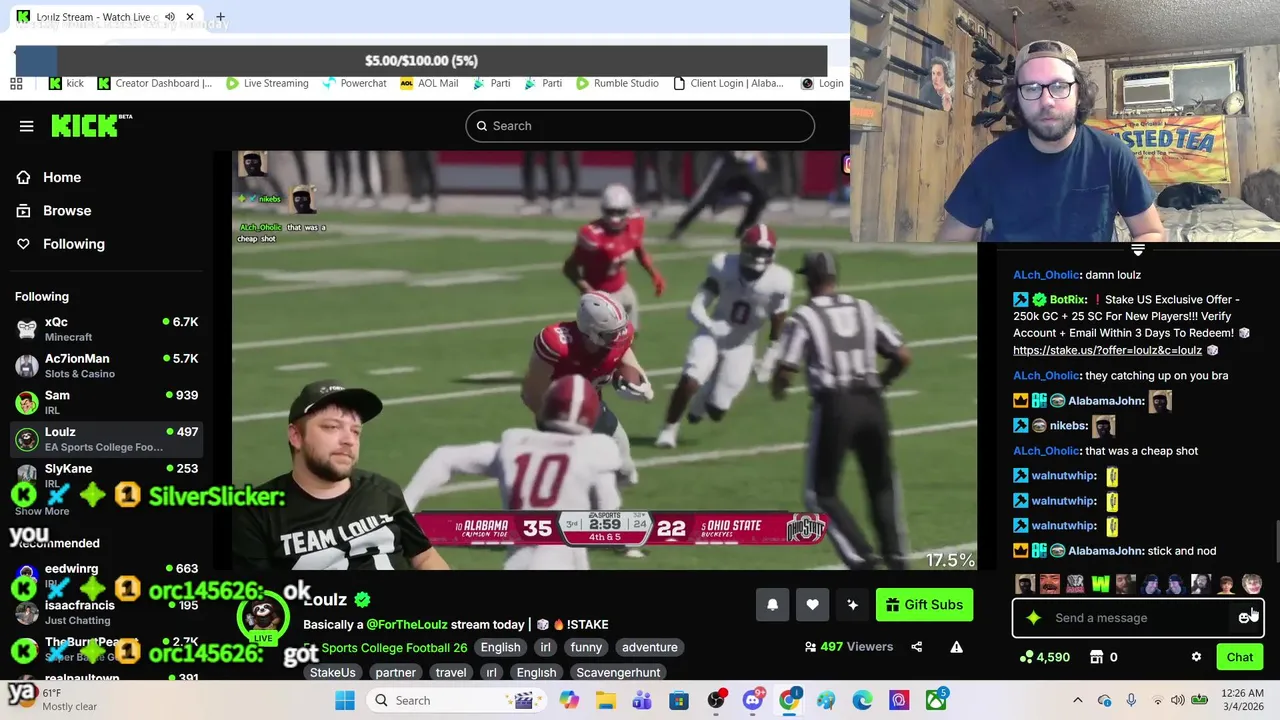This screenshot has height=720, width=1280.
Task: Click the notification bell icon
Action: pyautogui.click(x=772, y=604)
